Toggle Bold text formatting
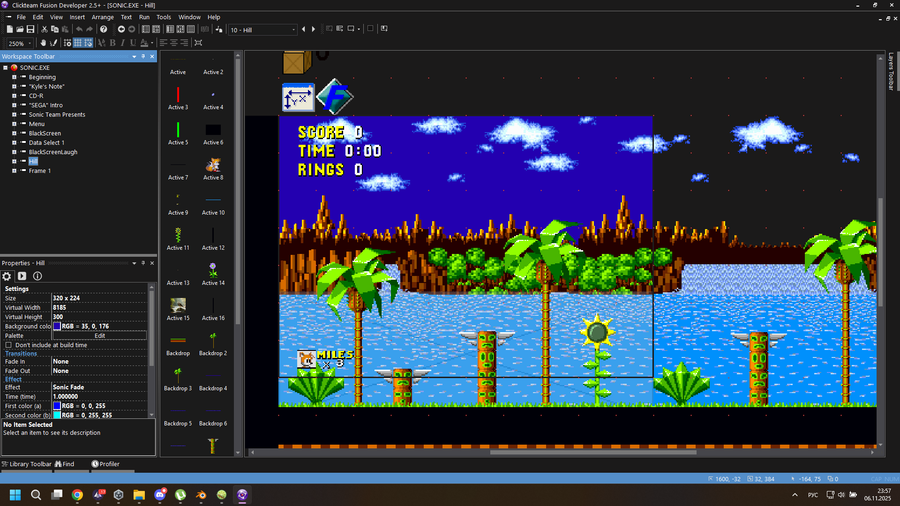The image size is (900, 506). [112, 43]
